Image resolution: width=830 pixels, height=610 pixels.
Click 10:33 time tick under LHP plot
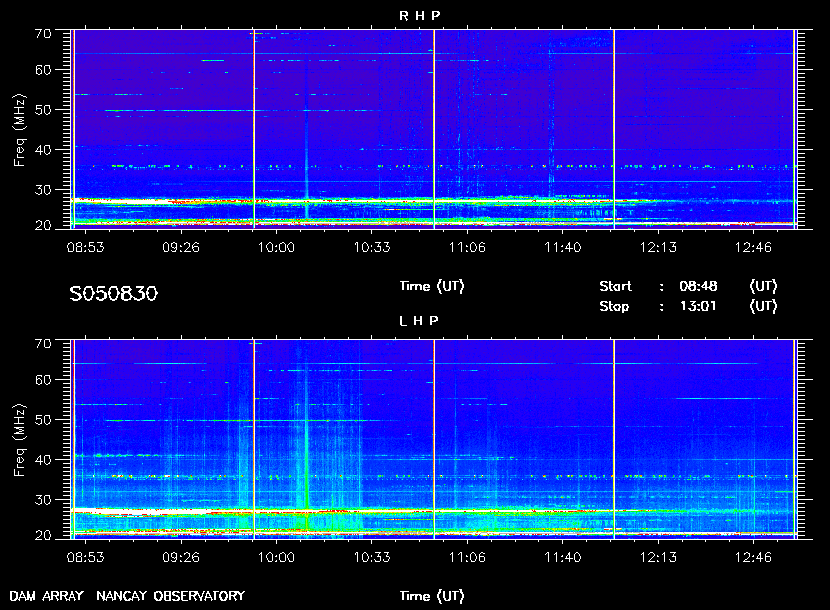point(372,557)
